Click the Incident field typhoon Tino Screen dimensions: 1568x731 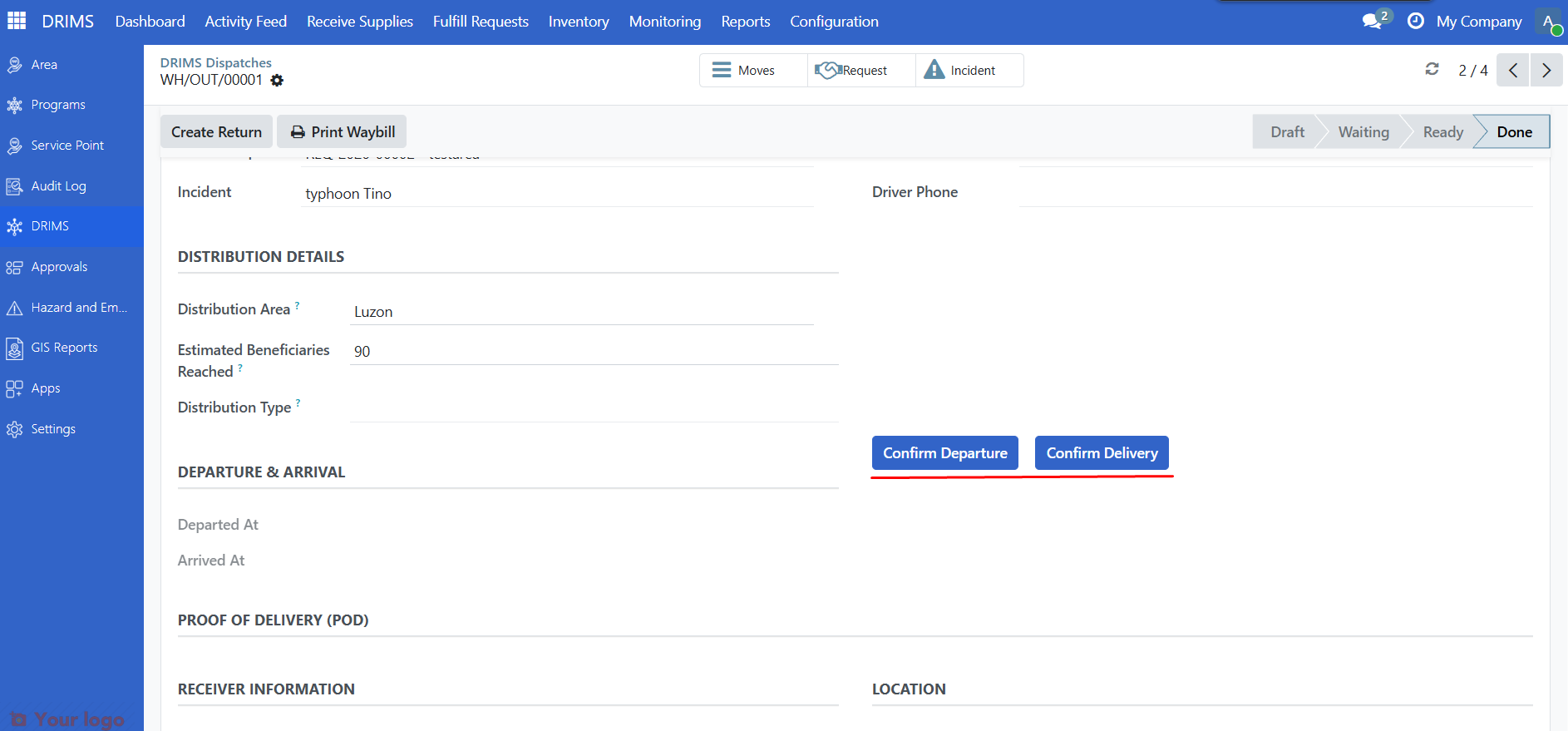coord(557,194)
